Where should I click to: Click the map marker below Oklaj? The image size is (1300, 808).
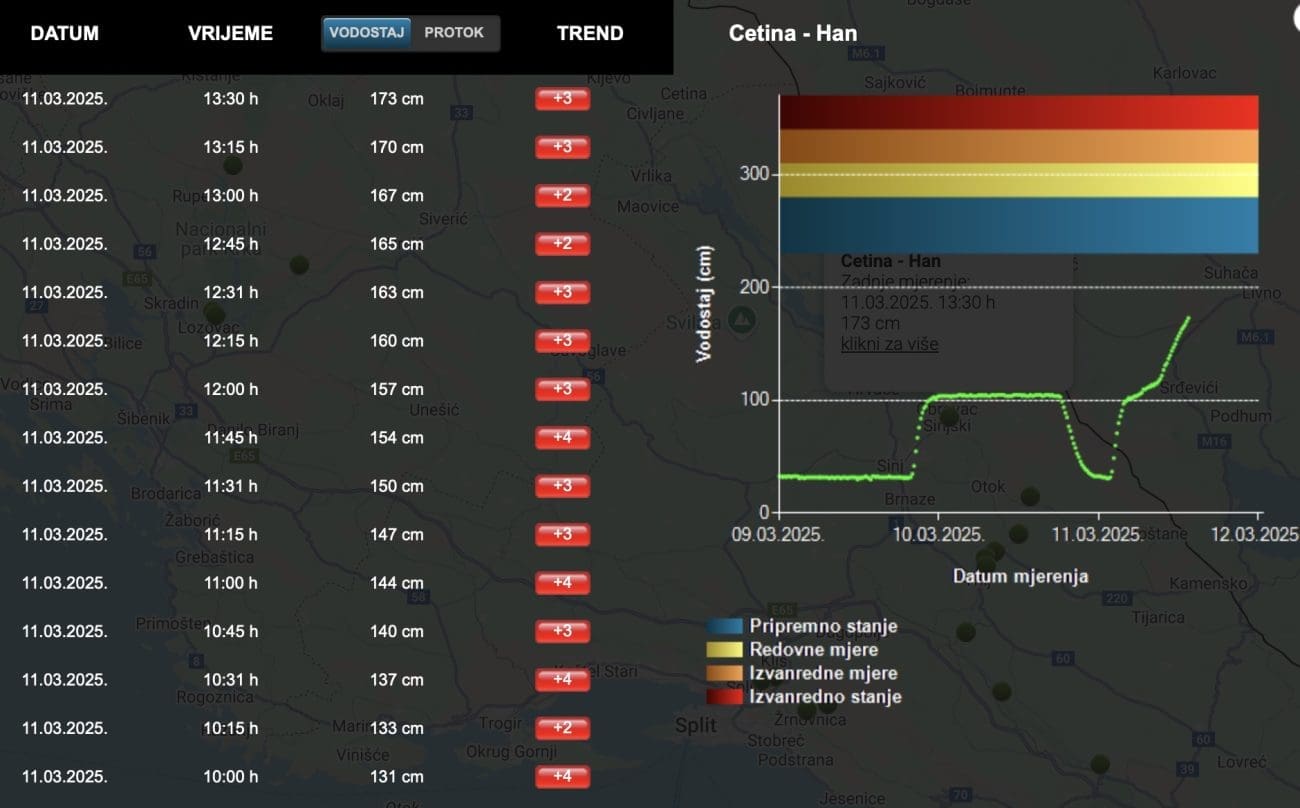[233, 165]
